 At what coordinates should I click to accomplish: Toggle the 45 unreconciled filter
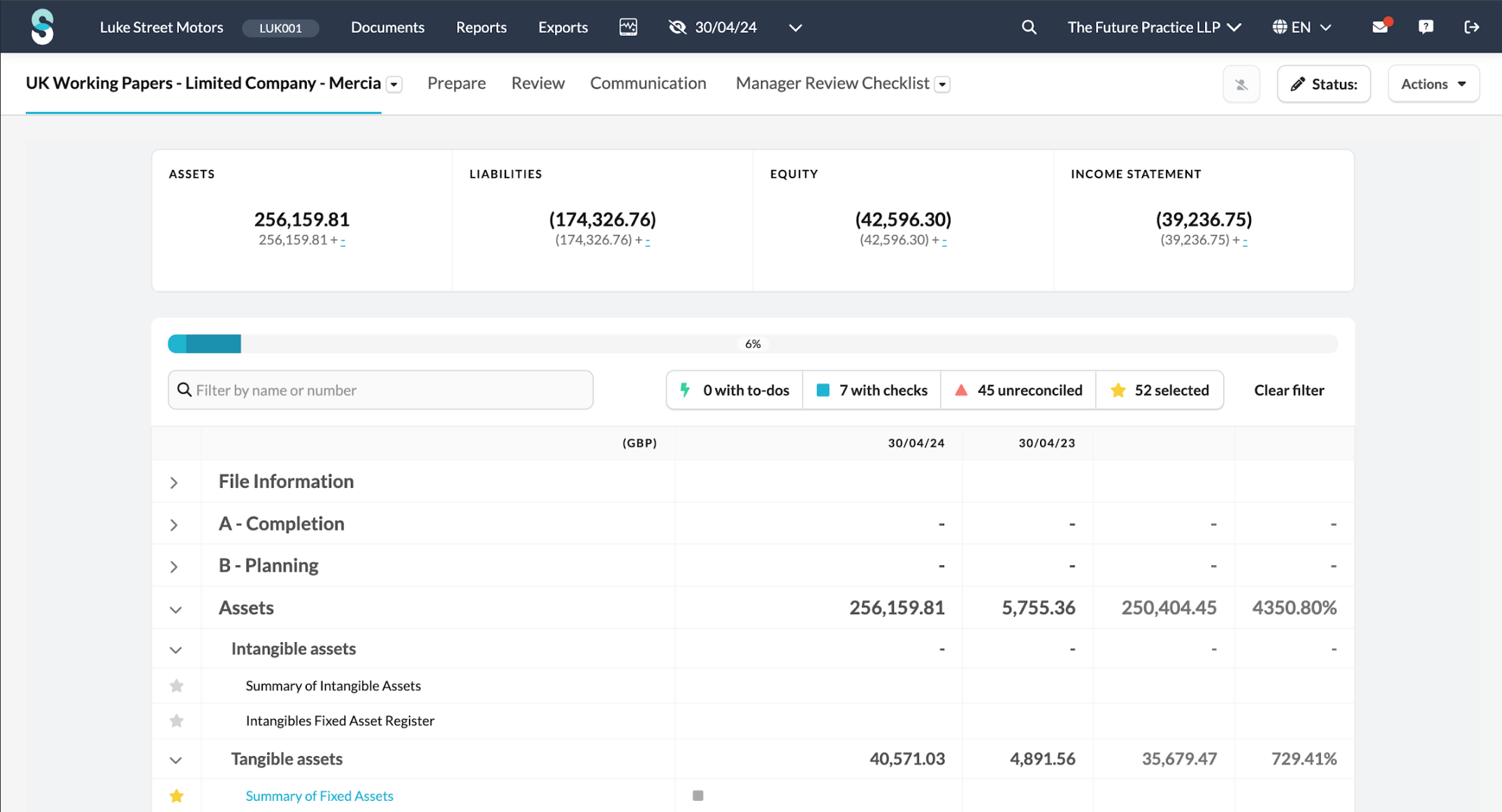[1018, 390]
